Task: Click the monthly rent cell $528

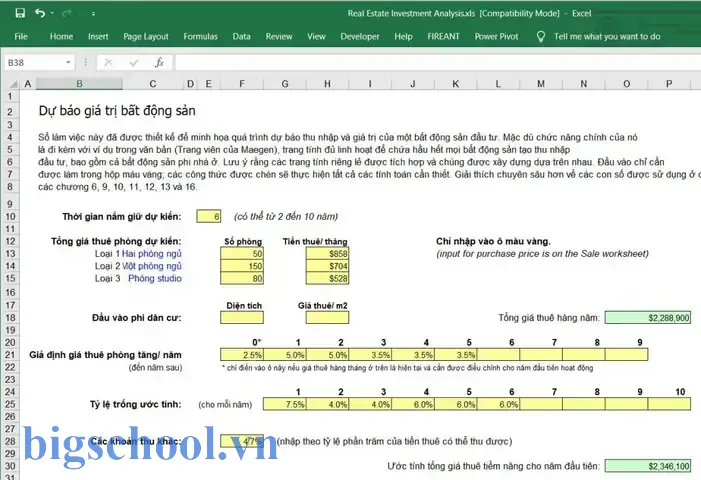Action: point(327,278)
